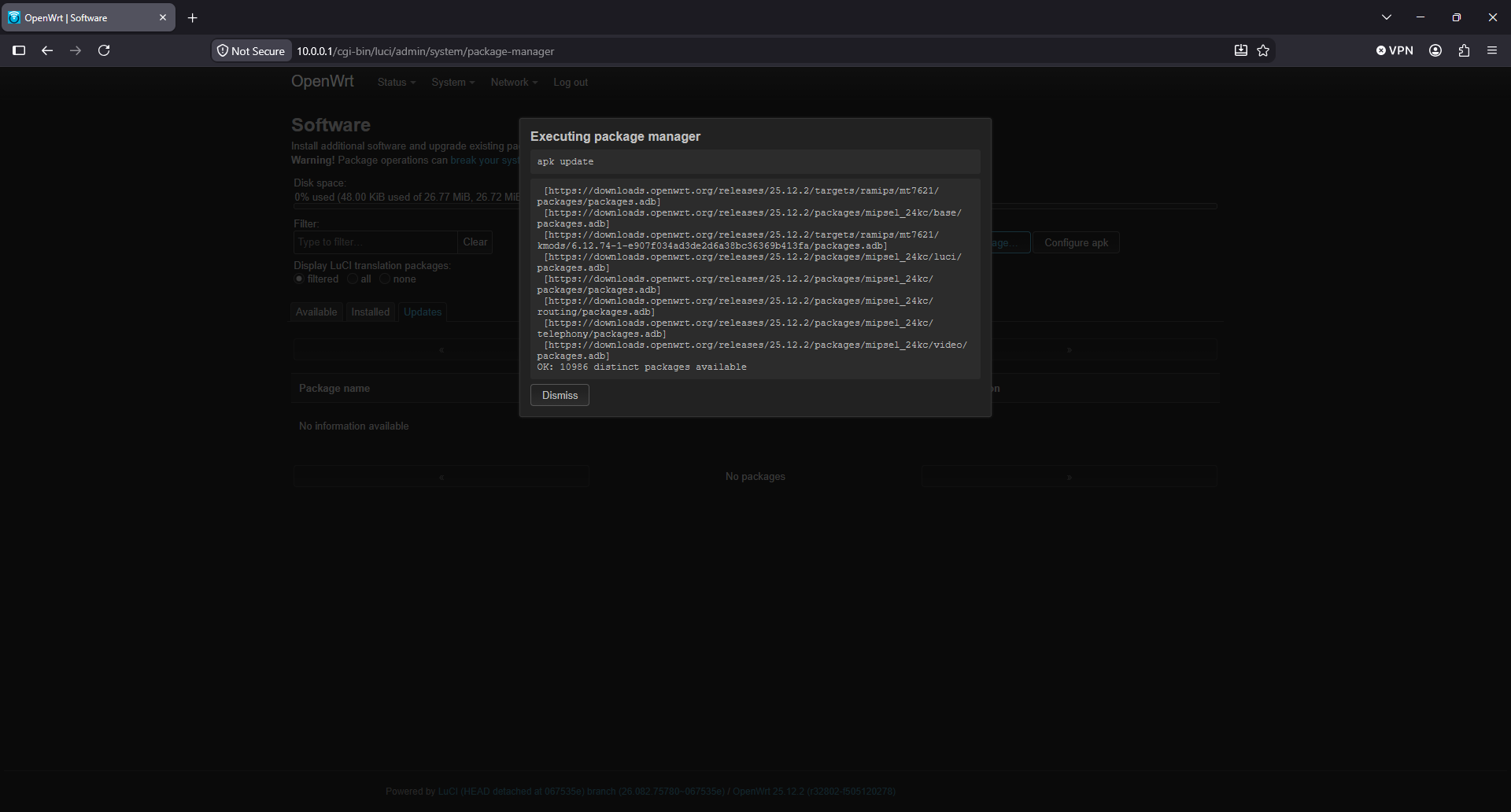Click the address bar URL
Viewport: 1511px width, 812px height.
[x=425, y=51]
